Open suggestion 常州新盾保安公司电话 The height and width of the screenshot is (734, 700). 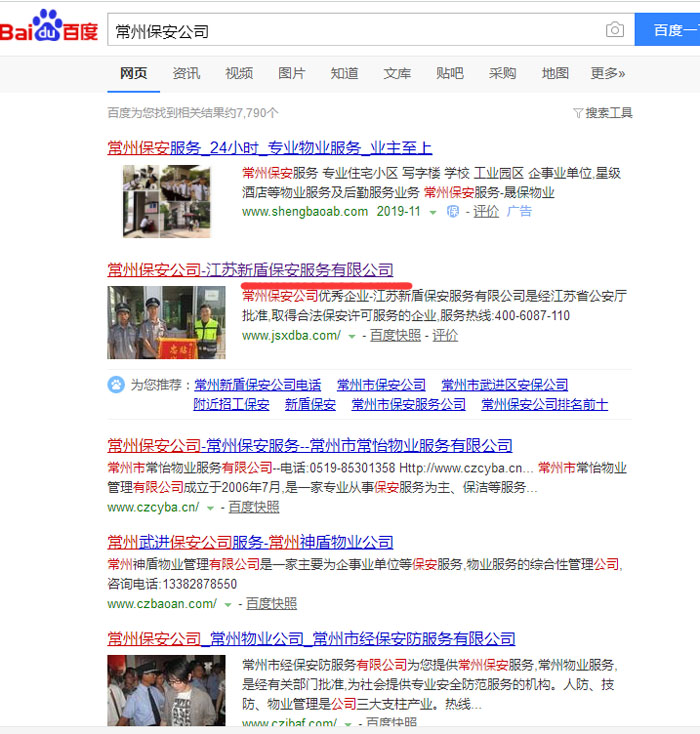[x=258, y=385]
